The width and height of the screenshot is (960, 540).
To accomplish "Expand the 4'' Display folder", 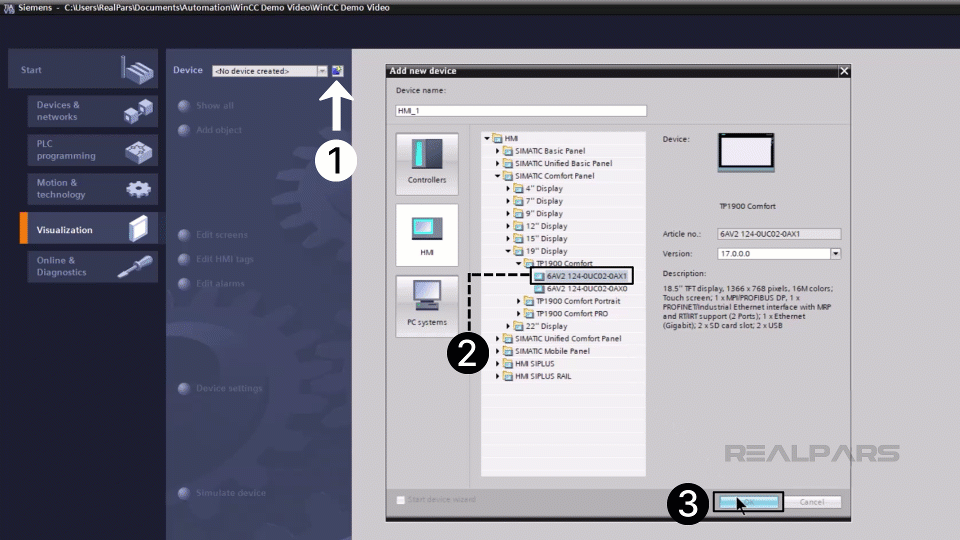I will 508,189.
